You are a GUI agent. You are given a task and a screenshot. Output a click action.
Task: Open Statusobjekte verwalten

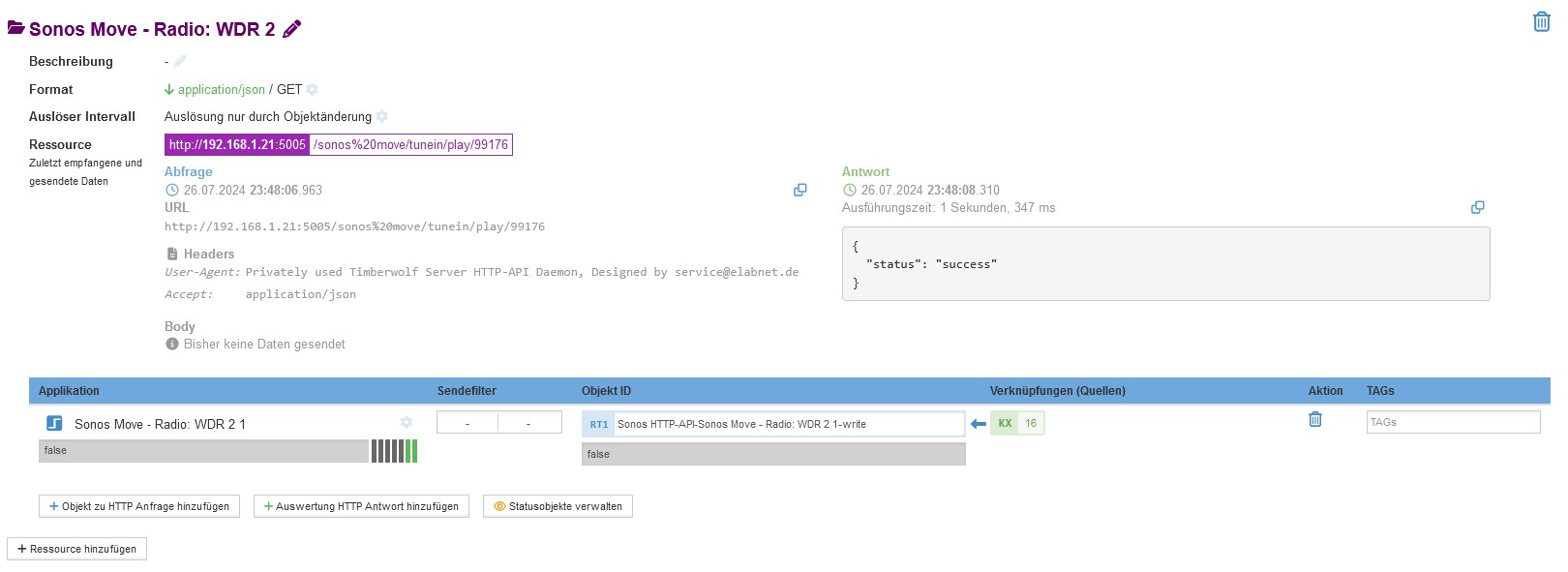coord(558,506)
